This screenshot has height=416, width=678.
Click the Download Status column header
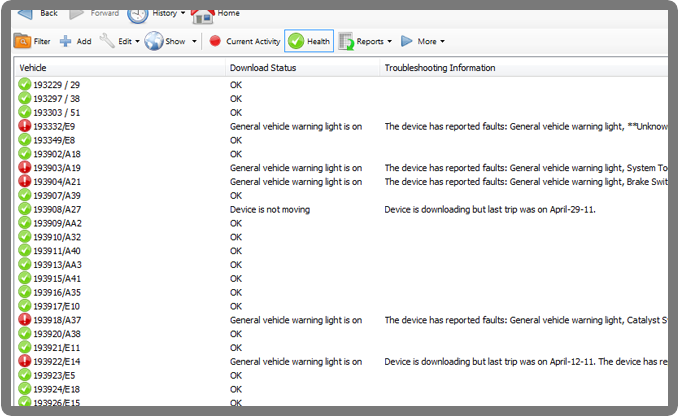(x=262, y=68)
